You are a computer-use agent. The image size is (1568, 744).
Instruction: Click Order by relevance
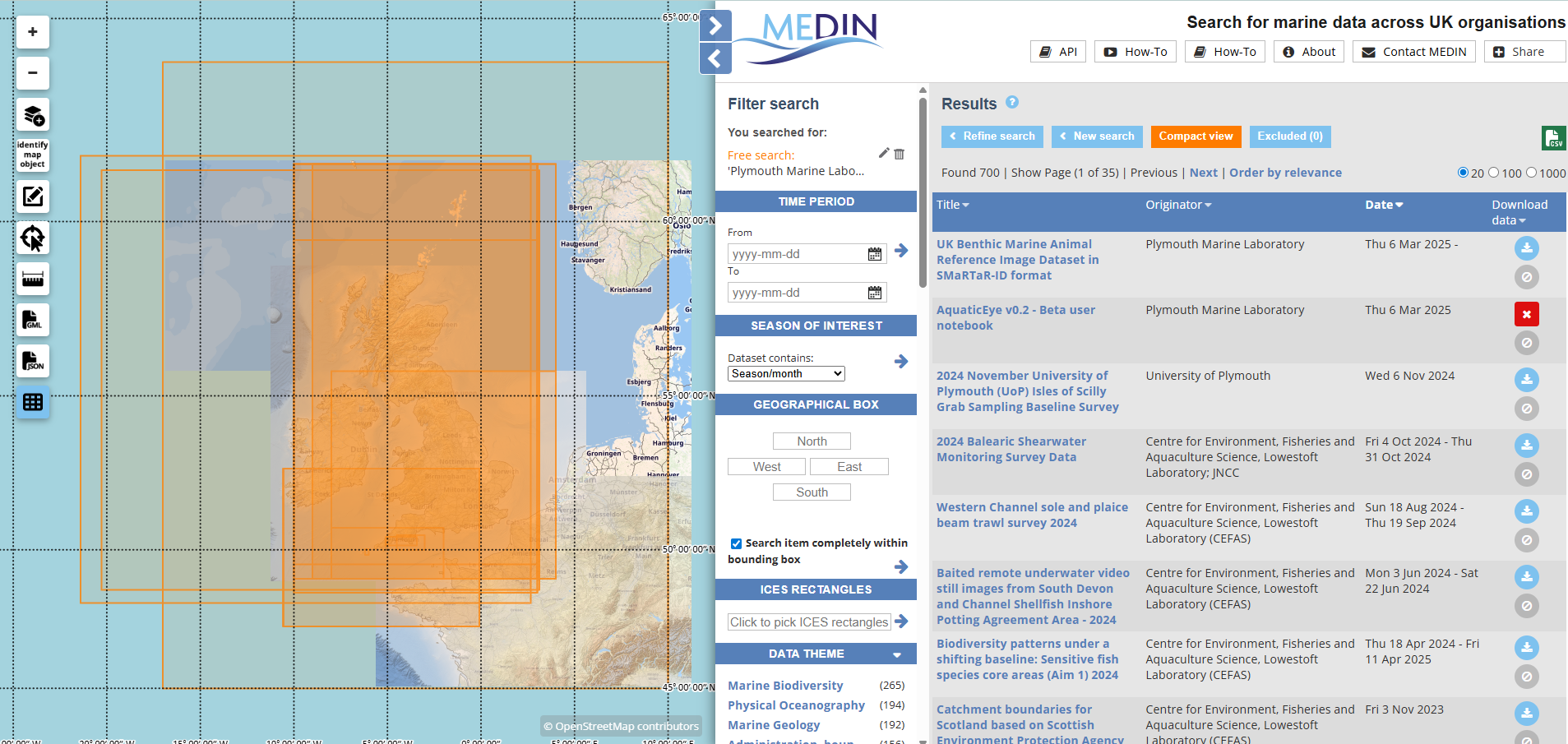coord(1285,173)
